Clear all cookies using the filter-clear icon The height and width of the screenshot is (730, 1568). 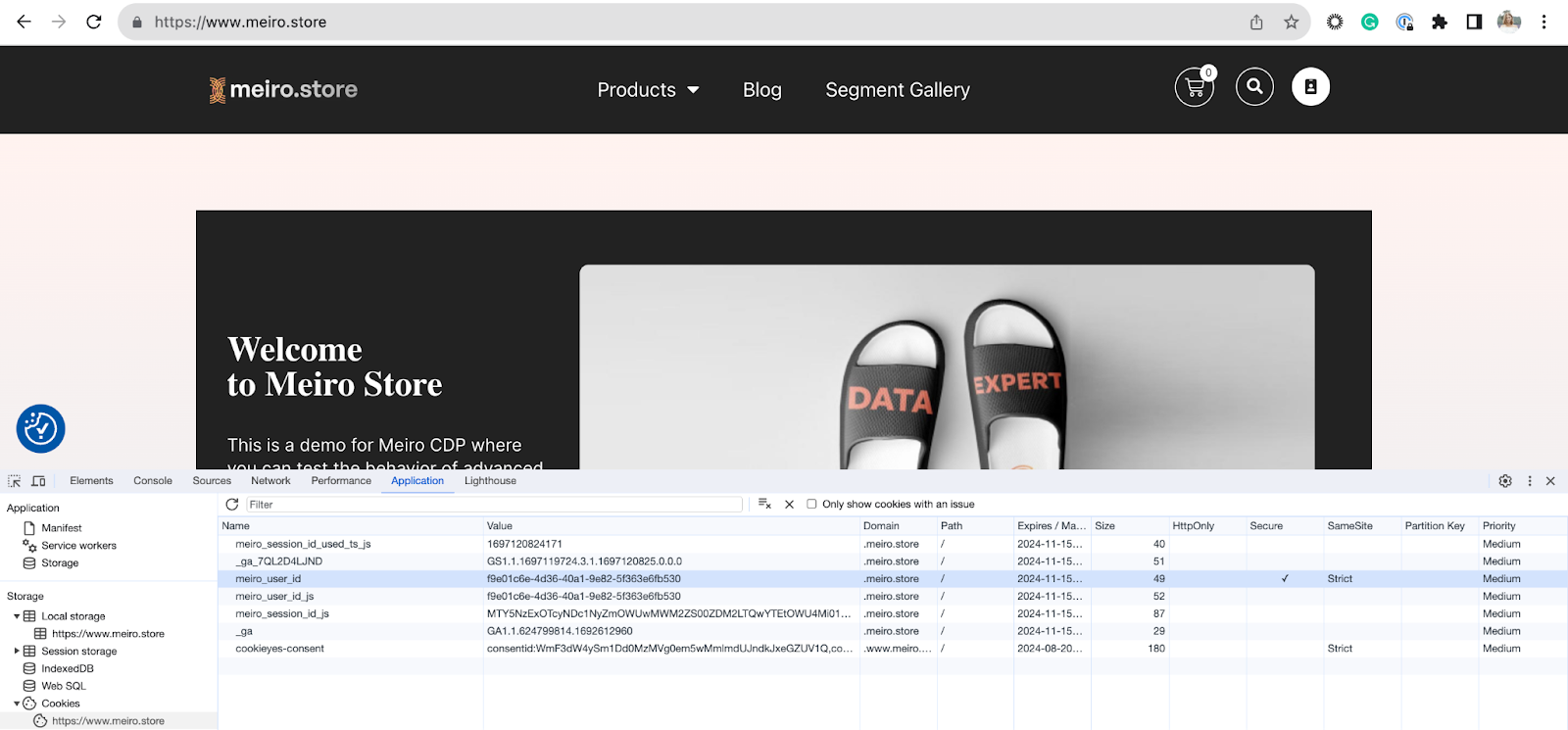pyautogui.click(x=764, y=505)
